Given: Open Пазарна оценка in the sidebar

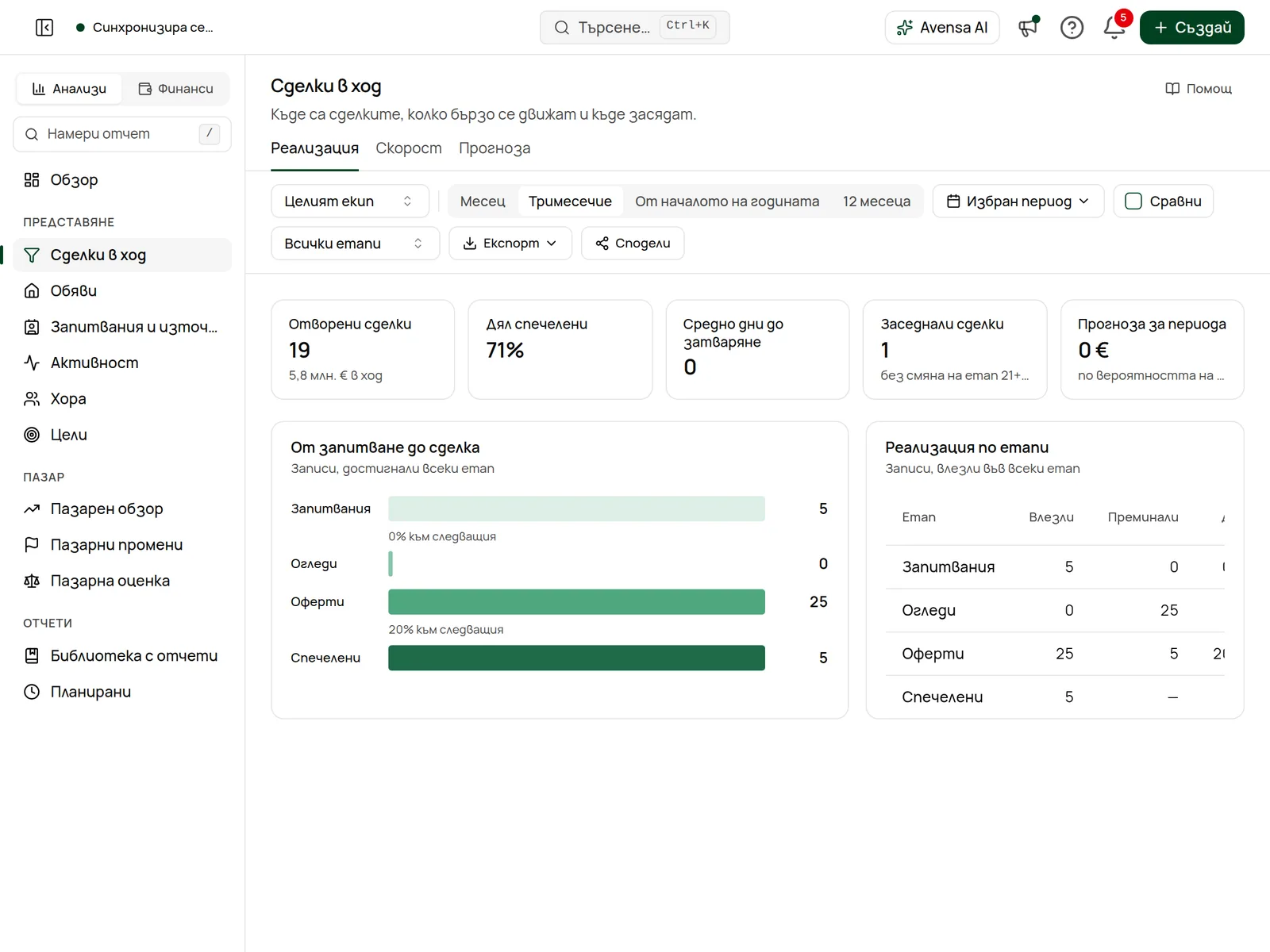Looking at the screenshot, I should coord(122,581).
